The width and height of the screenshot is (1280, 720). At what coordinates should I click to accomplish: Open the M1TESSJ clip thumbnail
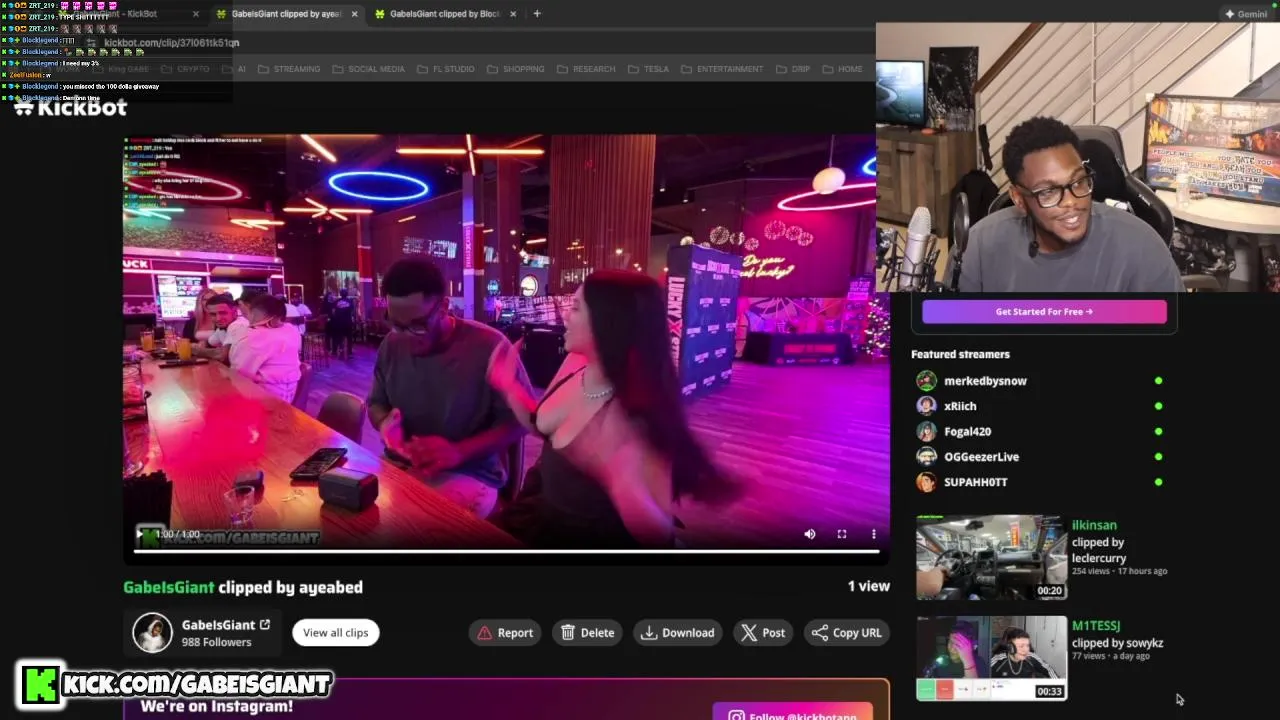tap(991, 658)
